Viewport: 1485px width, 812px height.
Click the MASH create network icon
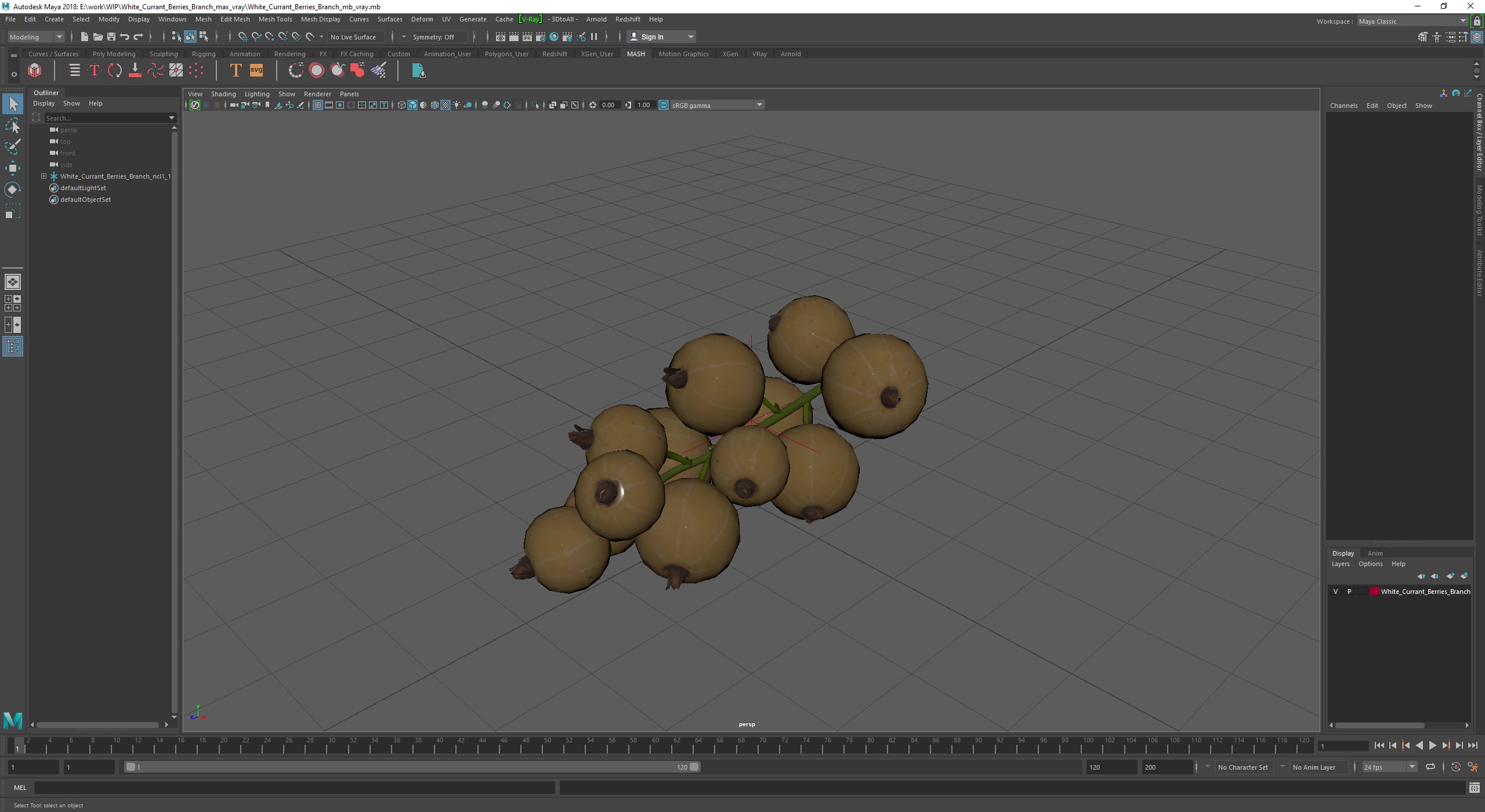[x=35, y=70]
